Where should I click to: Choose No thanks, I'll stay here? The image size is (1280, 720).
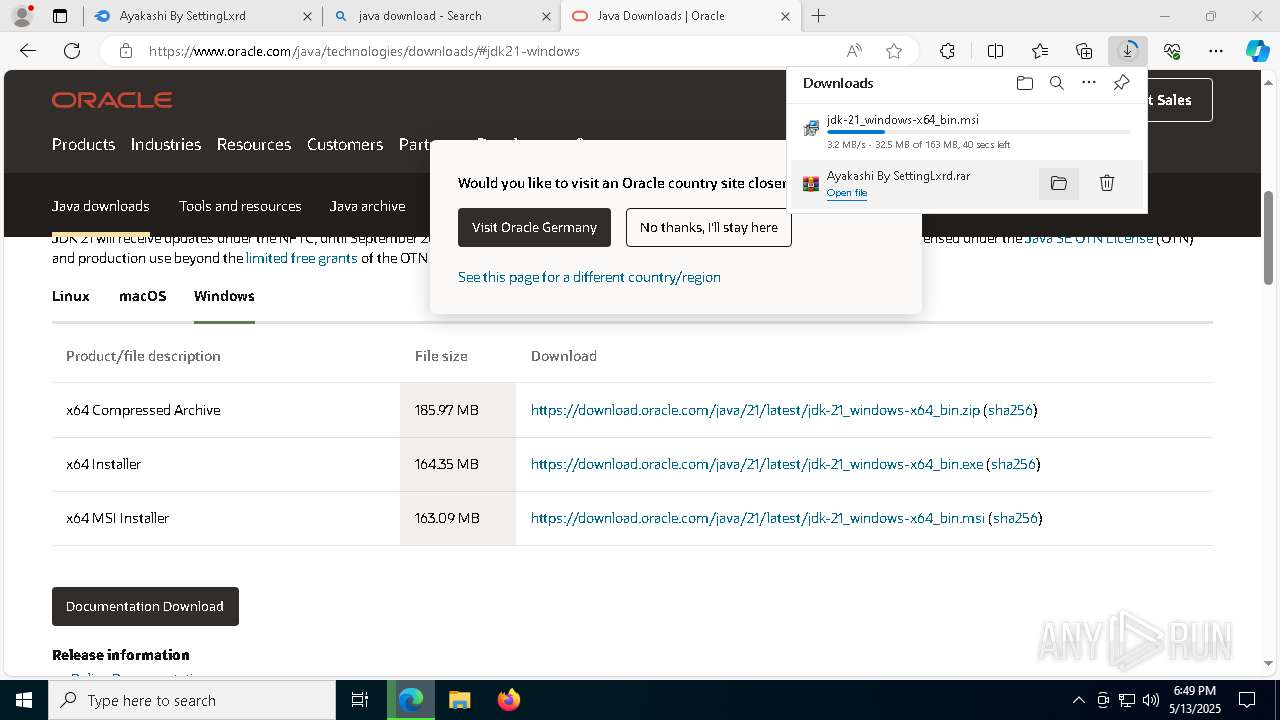tap(709, 227)
